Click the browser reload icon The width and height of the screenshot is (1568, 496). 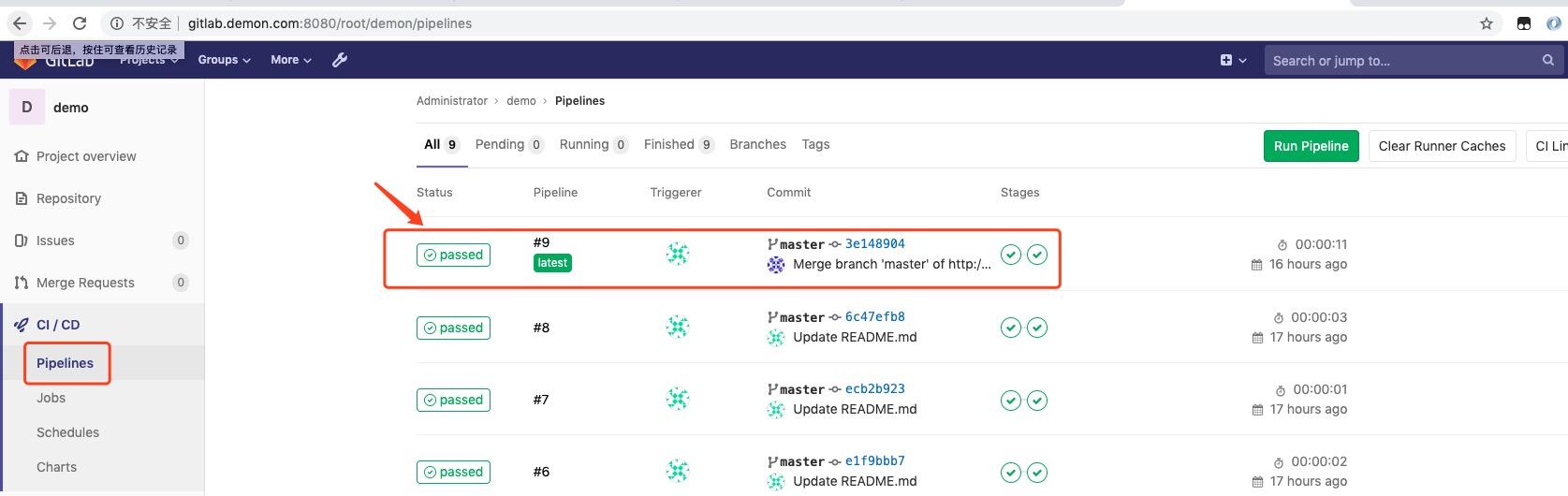[80, 23]
